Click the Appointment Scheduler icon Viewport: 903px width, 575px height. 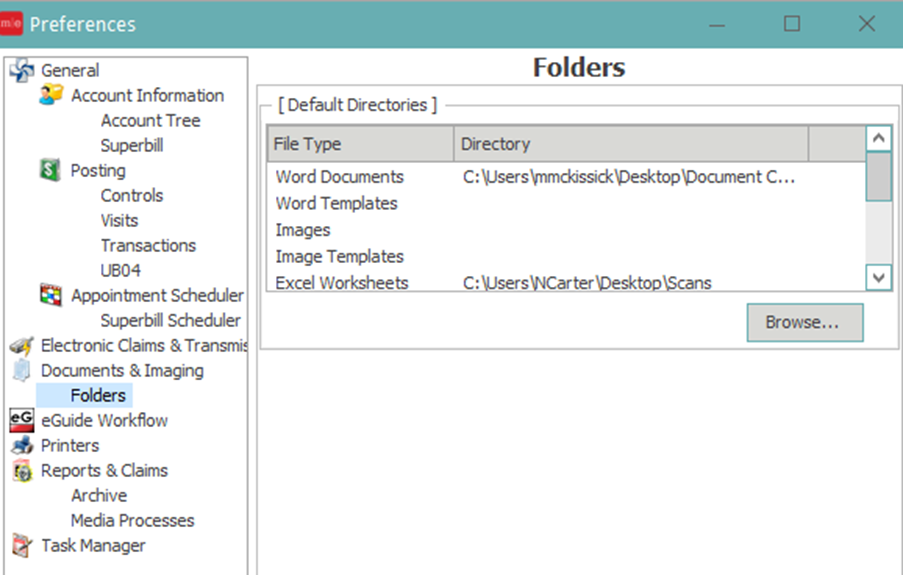click(51, 296)
